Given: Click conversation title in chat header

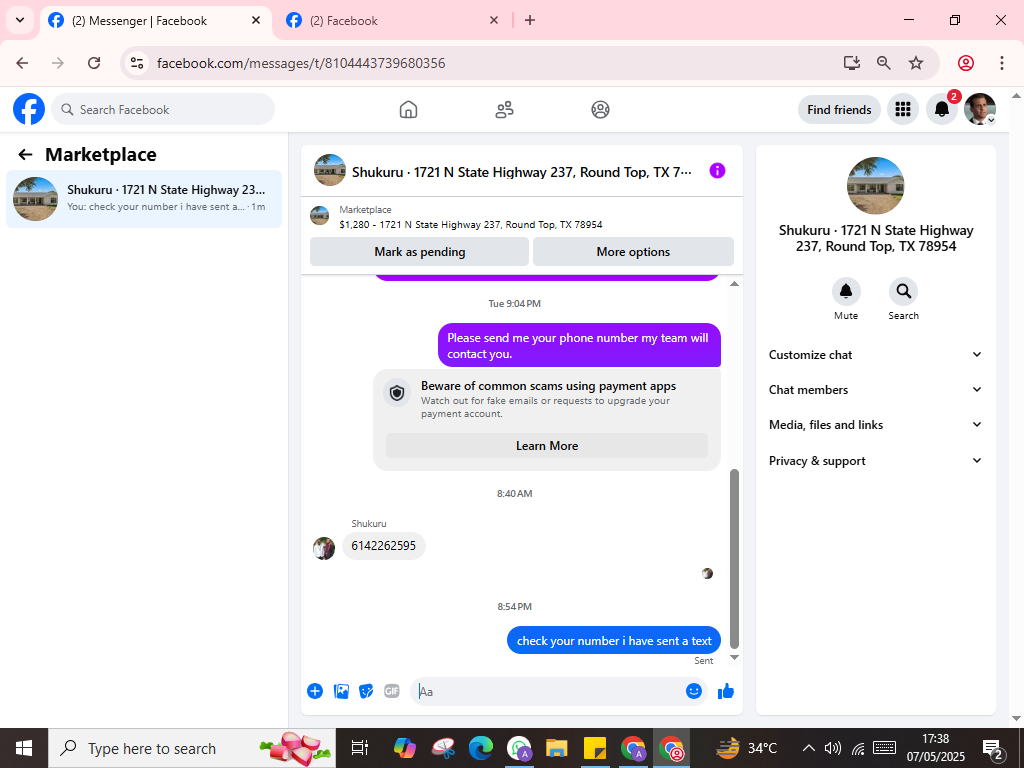Looking at the screenshot, I should click(x=521, y=172).
